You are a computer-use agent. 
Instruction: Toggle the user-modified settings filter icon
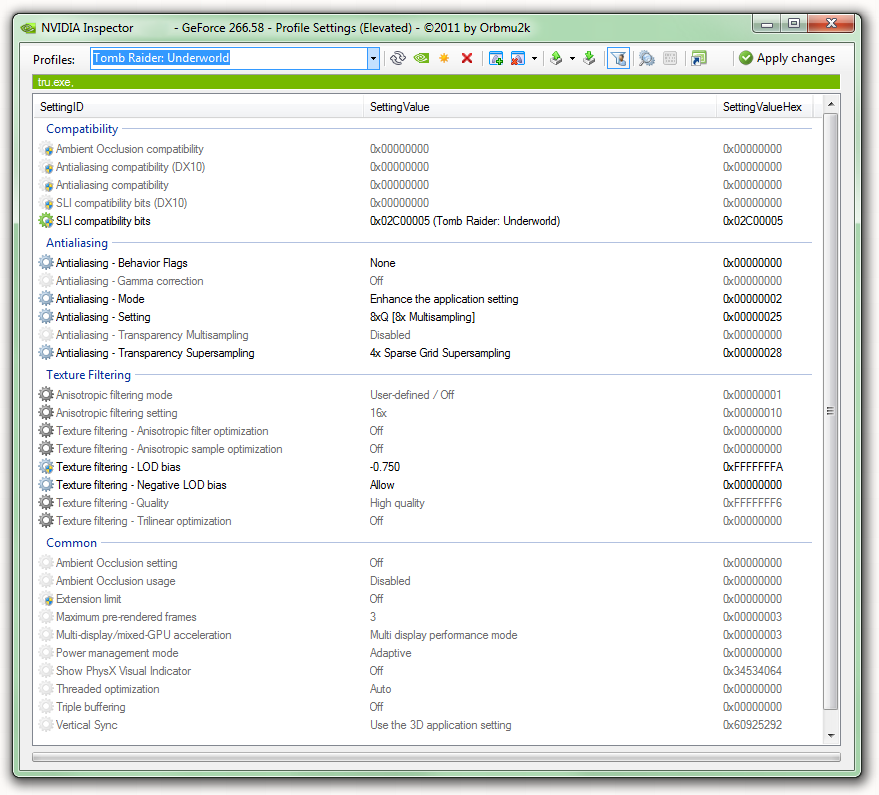point(618,58)
